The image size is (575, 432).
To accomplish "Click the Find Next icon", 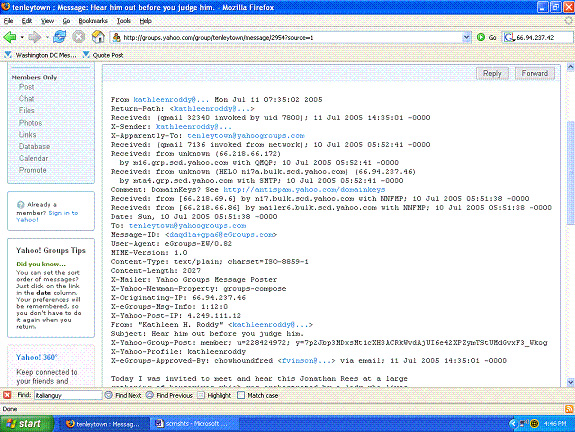I will 109,395.
